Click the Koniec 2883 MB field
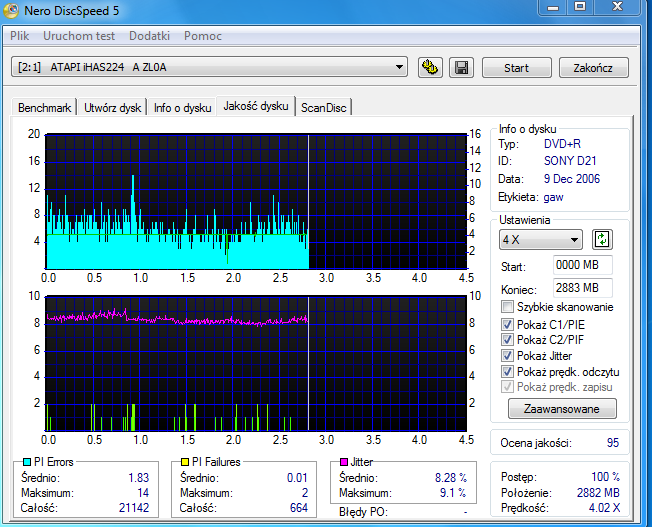Screen dimensions: 652x527 tap(583, 287)
